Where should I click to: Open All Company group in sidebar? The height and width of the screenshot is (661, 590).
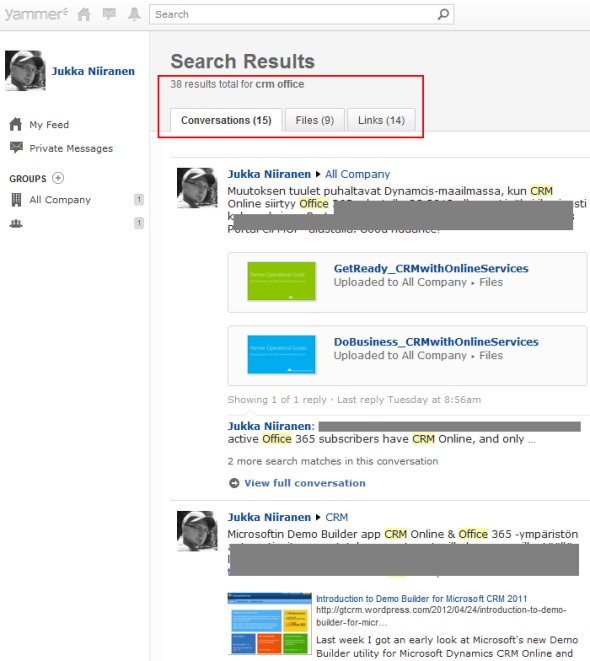60,200
